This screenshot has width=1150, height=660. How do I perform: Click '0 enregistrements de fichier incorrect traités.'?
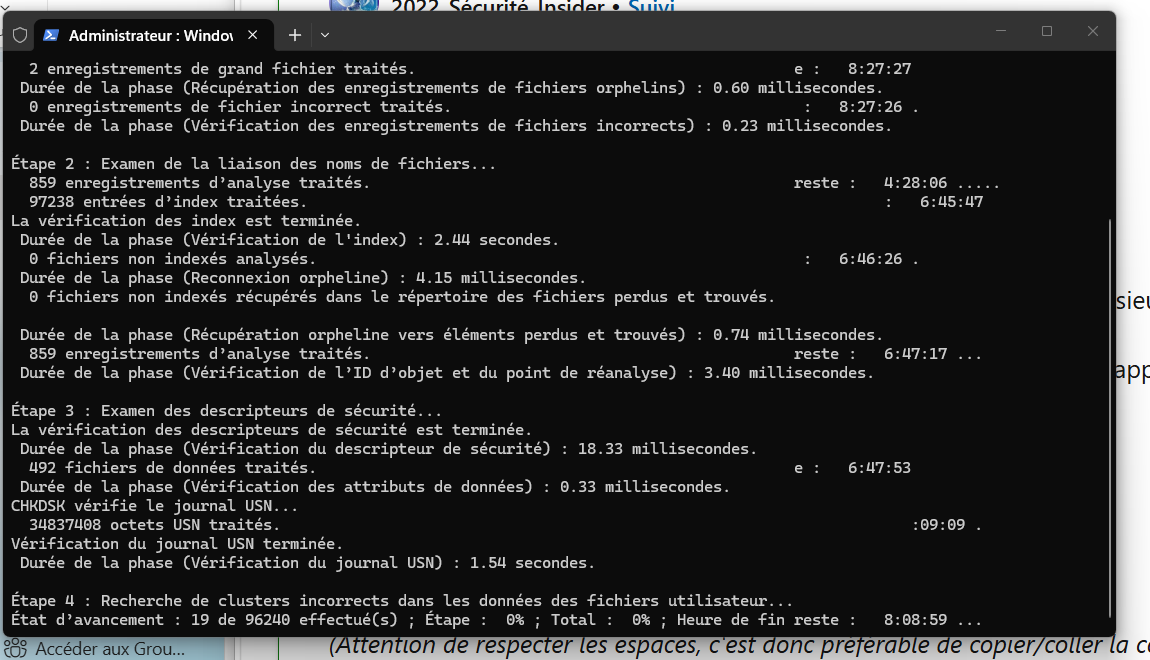[x=240, y=107]
